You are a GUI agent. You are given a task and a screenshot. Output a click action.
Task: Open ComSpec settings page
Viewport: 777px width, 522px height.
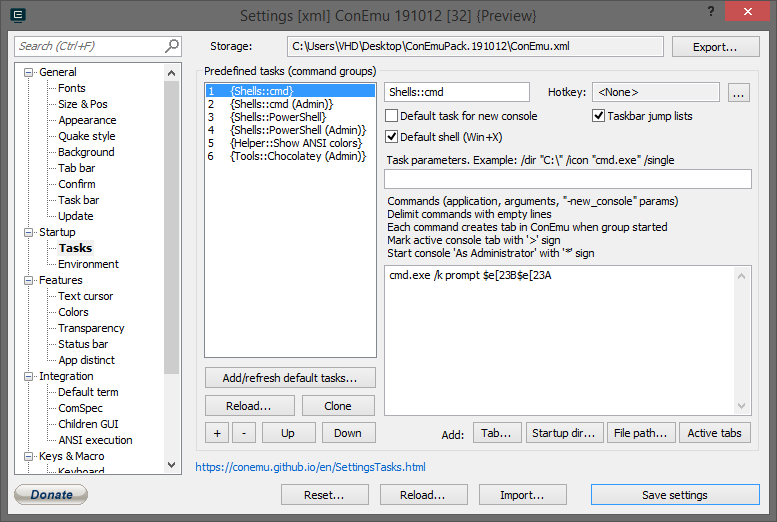pos(80,408)
